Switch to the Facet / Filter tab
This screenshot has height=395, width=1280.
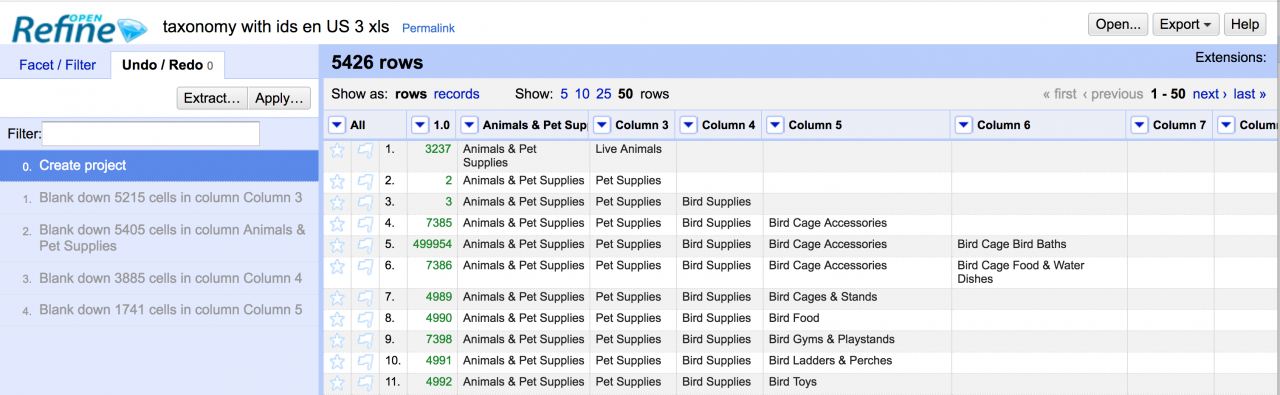[x=58, y=65]
